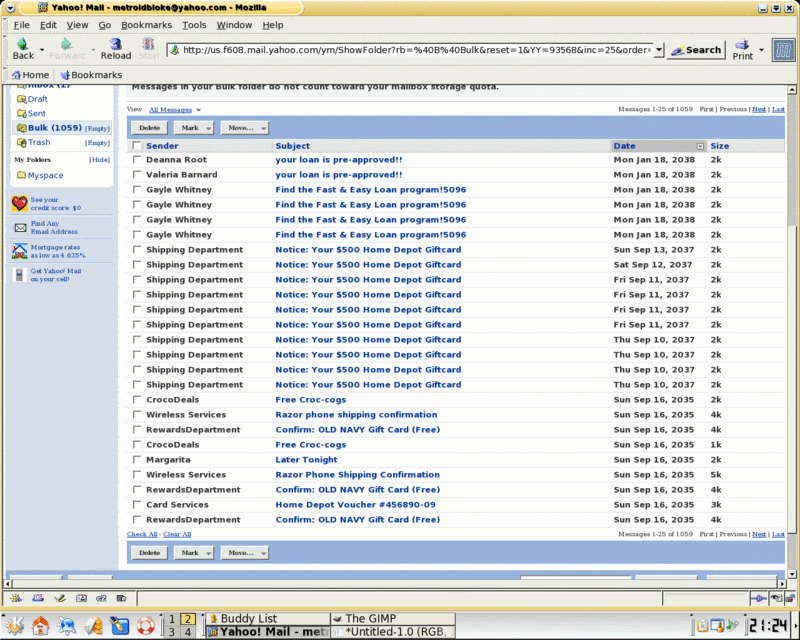Open the View menu
The height and width of the screenshot is (640, 800).
tap(77, 25)
